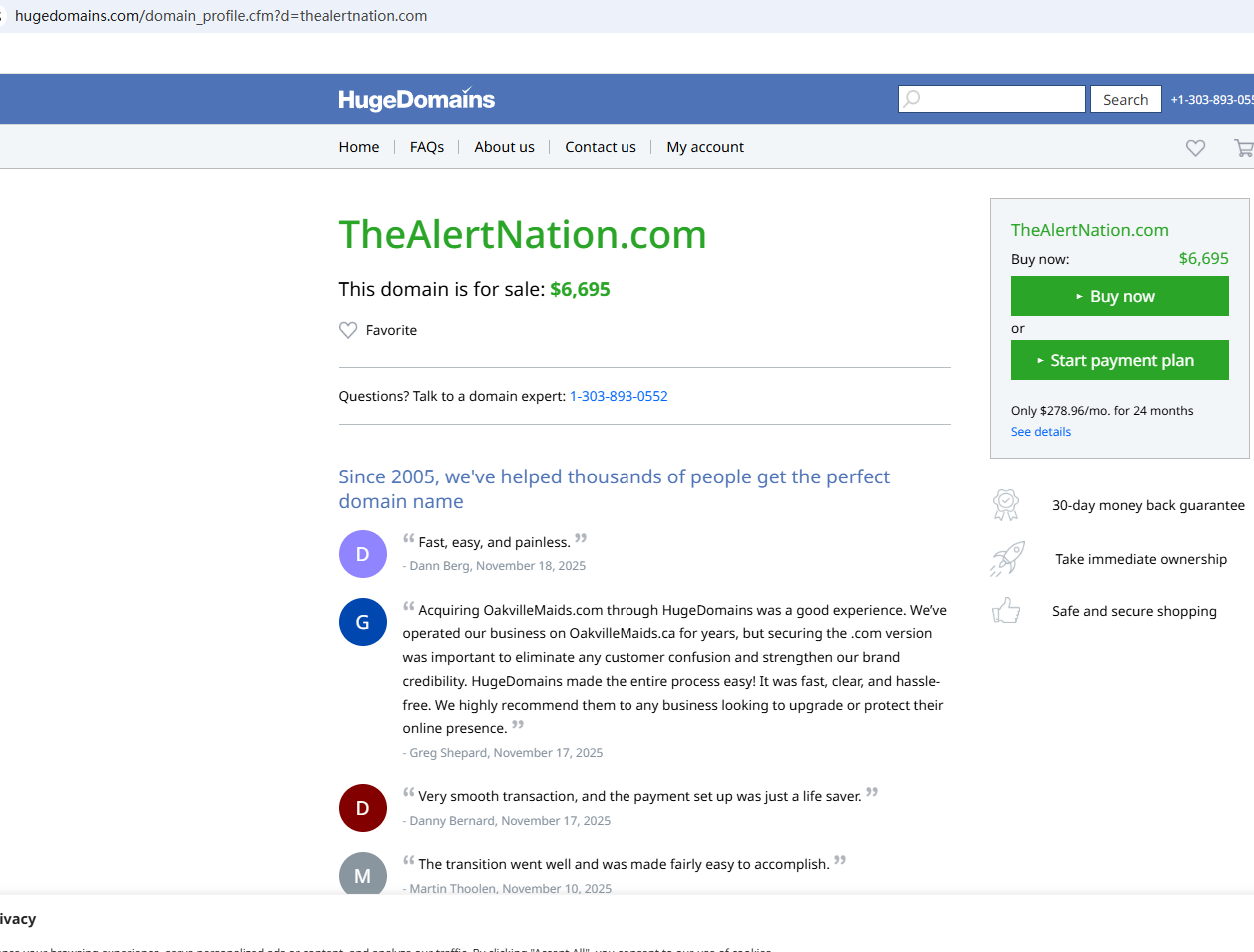
Task: Click Greg Shepard's blue G avatar
Action: [x=363, y=622]
